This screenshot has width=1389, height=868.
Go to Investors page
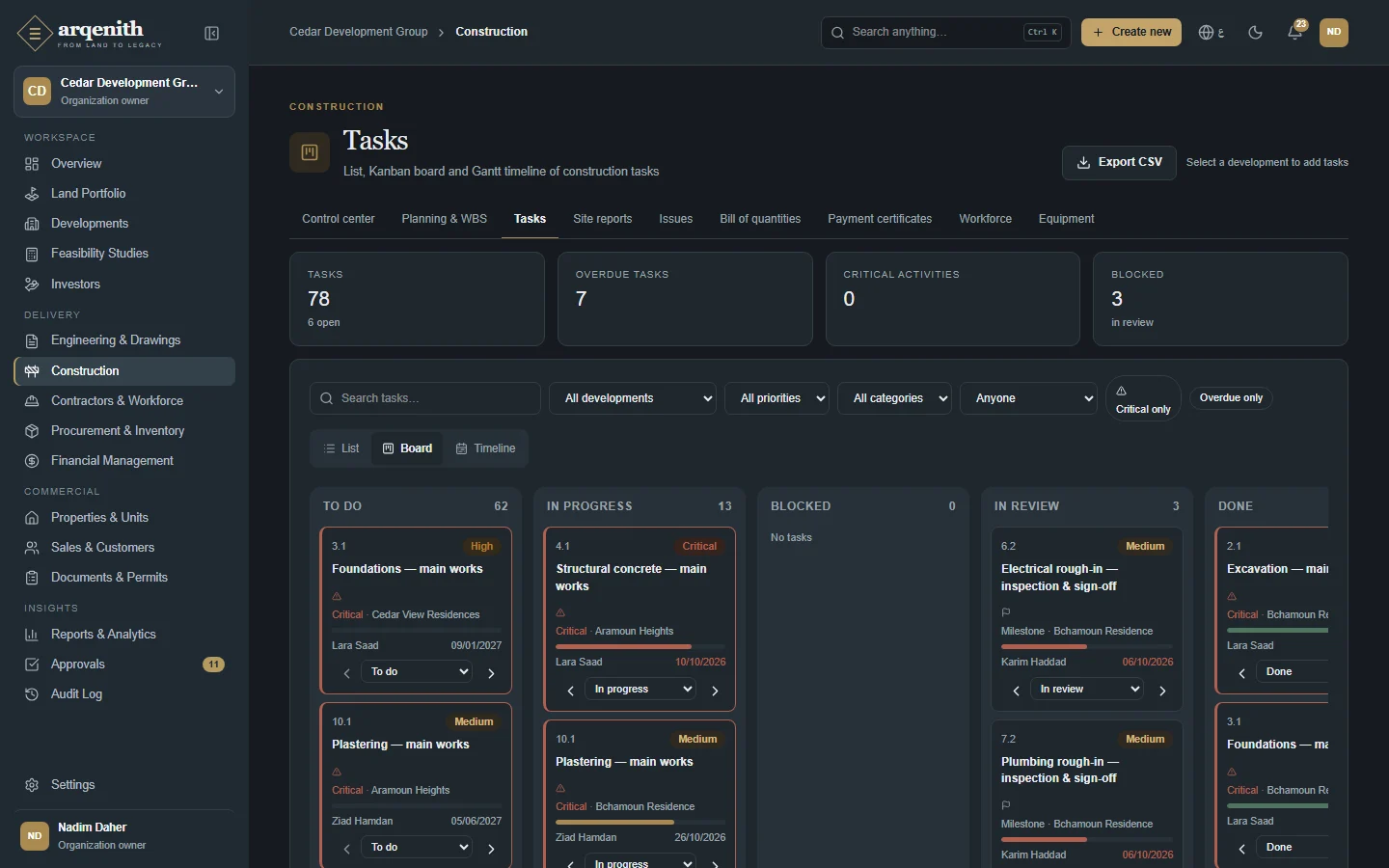(124, 285)
